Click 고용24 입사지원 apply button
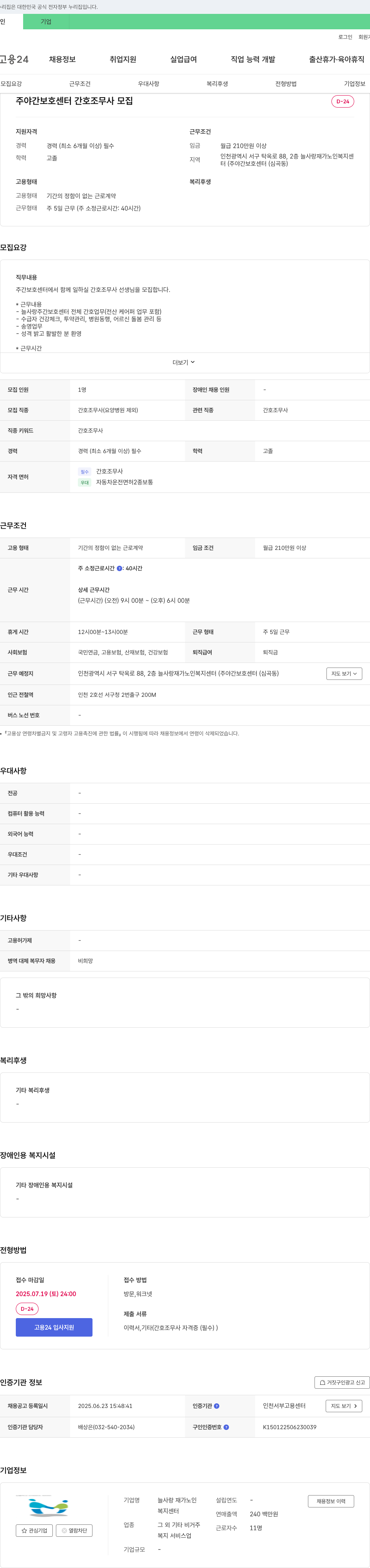This screenshot has width=370, height=1568. pyautogui.click(x=54, y=1327)
